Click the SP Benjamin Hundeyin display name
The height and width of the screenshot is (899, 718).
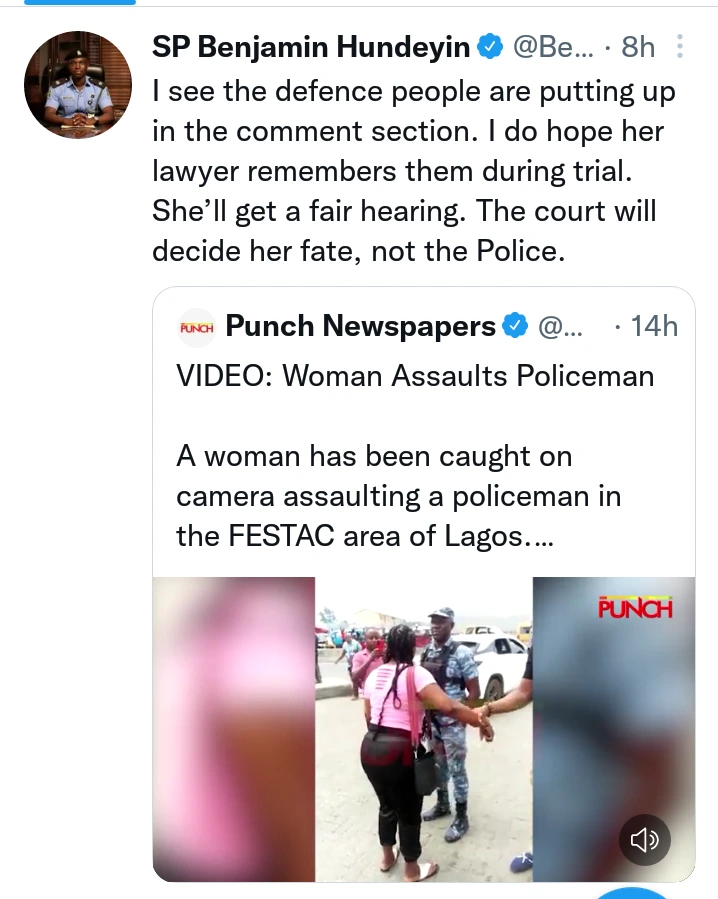tap(312, 46)
